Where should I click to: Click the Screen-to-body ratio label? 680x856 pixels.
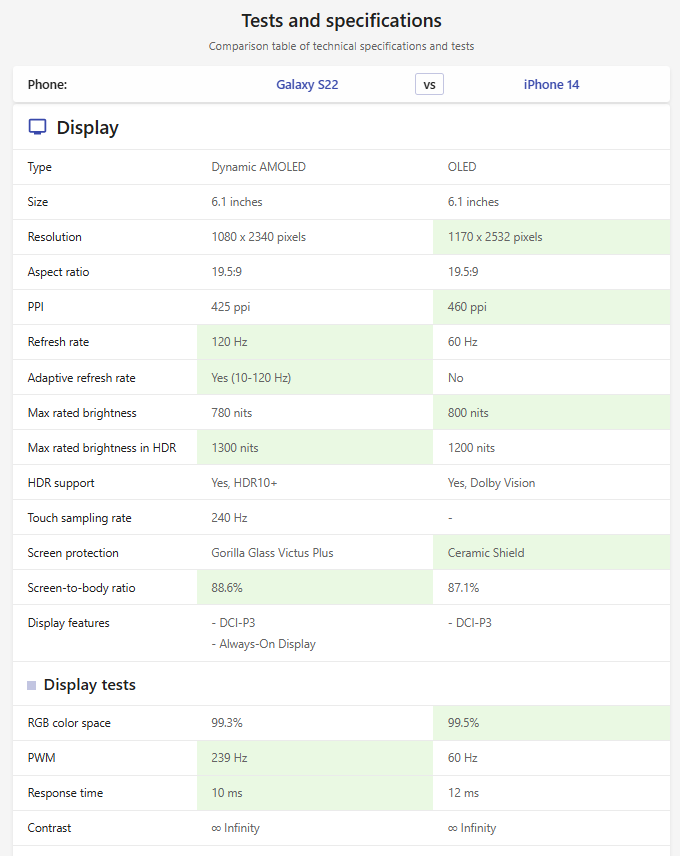(81, 588)
